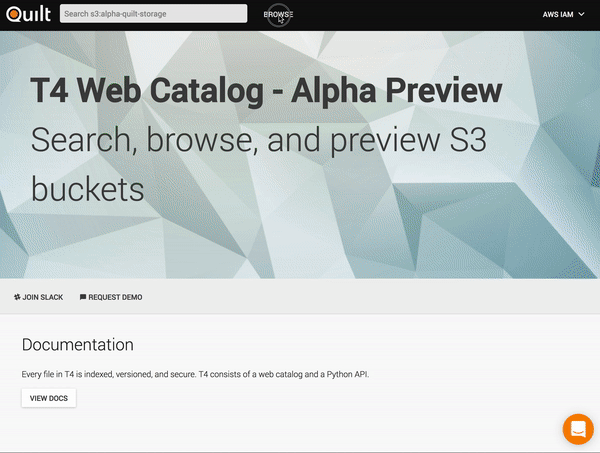This screenshot has width=600, height=453.
Task: Click the orange Q in Quilt logo
Action: pos(14,14)
